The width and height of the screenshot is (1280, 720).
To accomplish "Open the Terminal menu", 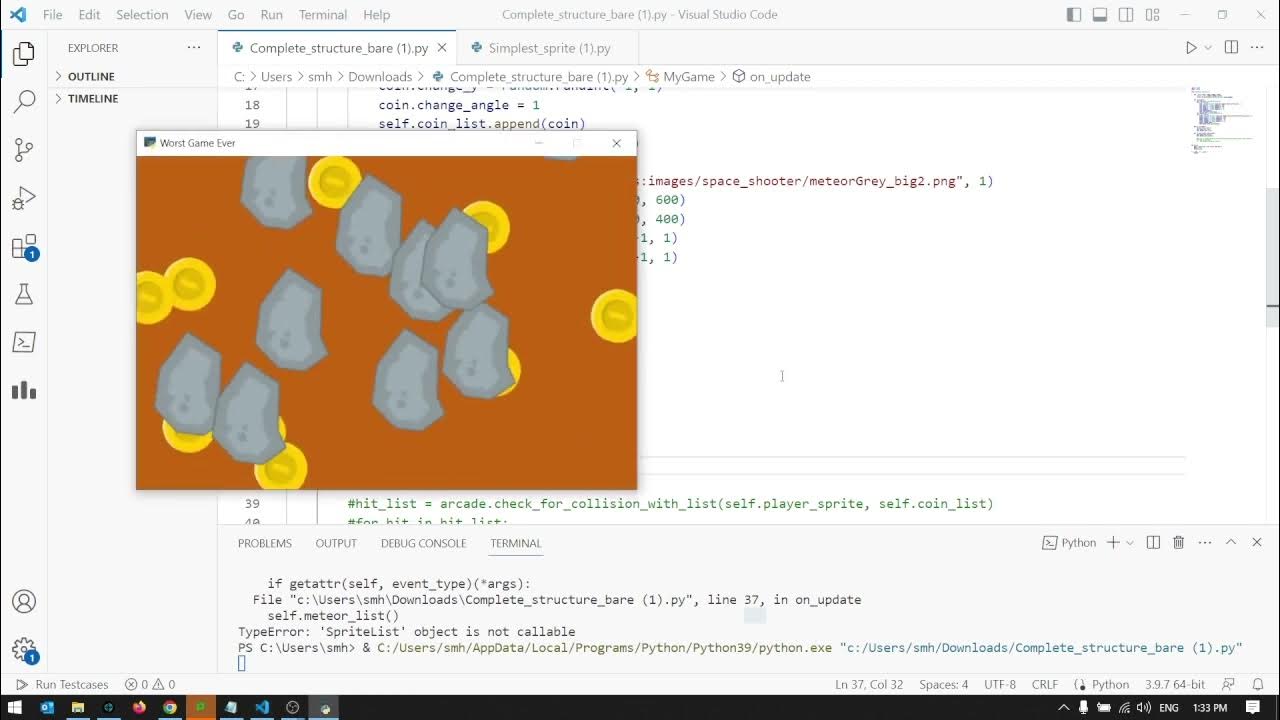I will [323, 15].
